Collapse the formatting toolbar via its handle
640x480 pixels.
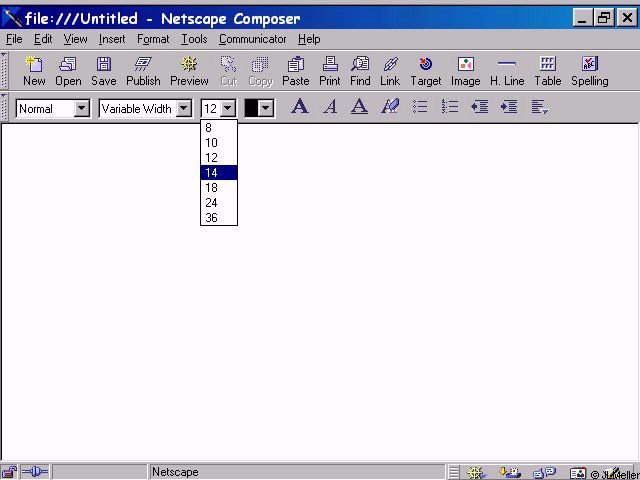click(x=4, y=107)
